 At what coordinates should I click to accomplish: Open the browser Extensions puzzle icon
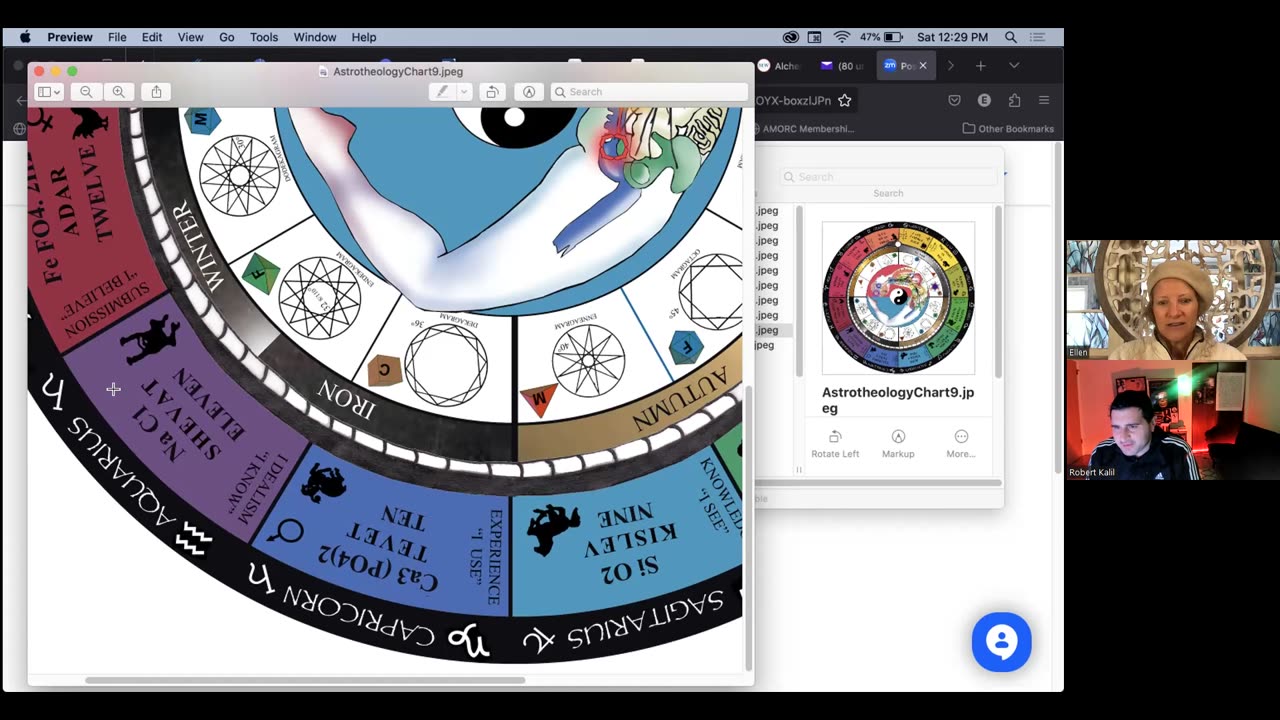point(1014,100)
